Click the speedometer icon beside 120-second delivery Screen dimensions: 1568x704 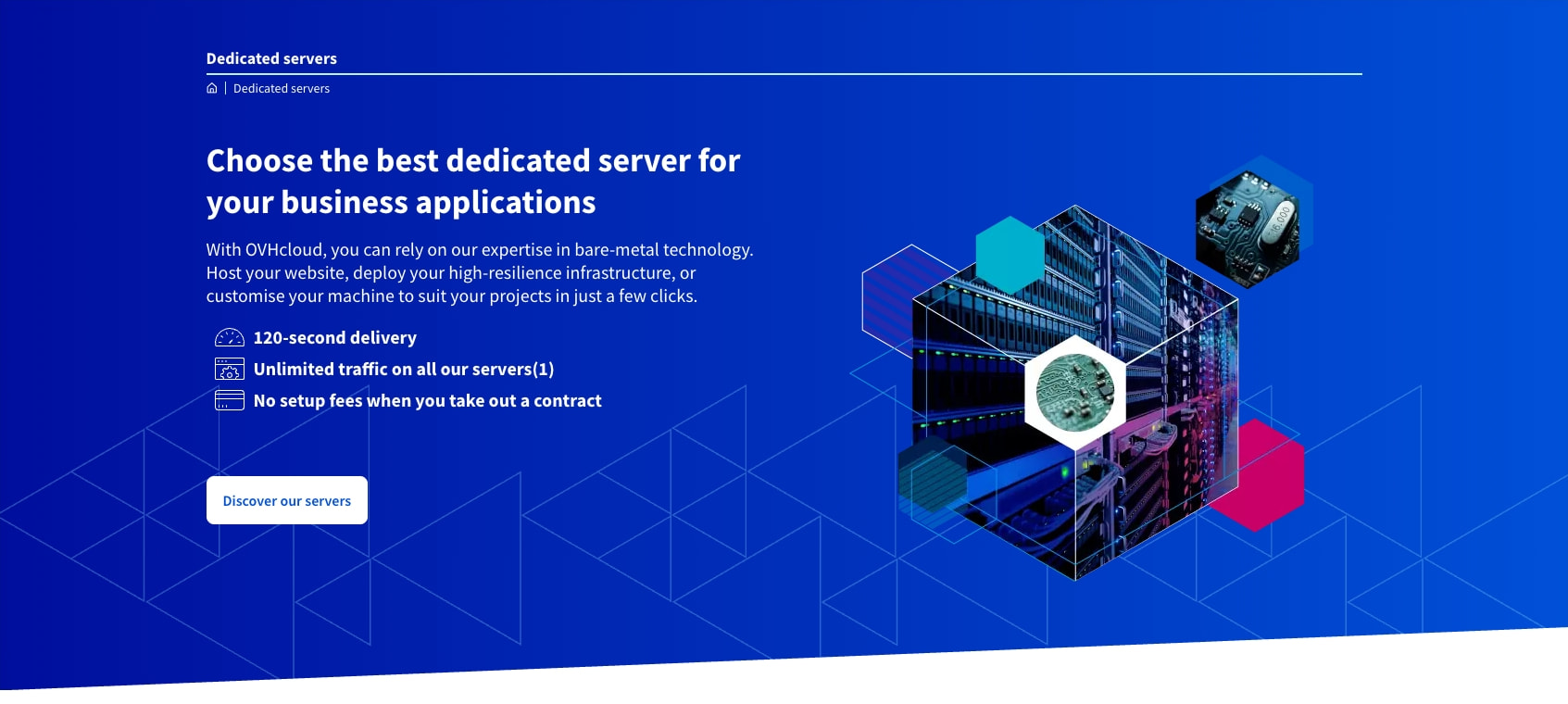(x=230, y=337)
